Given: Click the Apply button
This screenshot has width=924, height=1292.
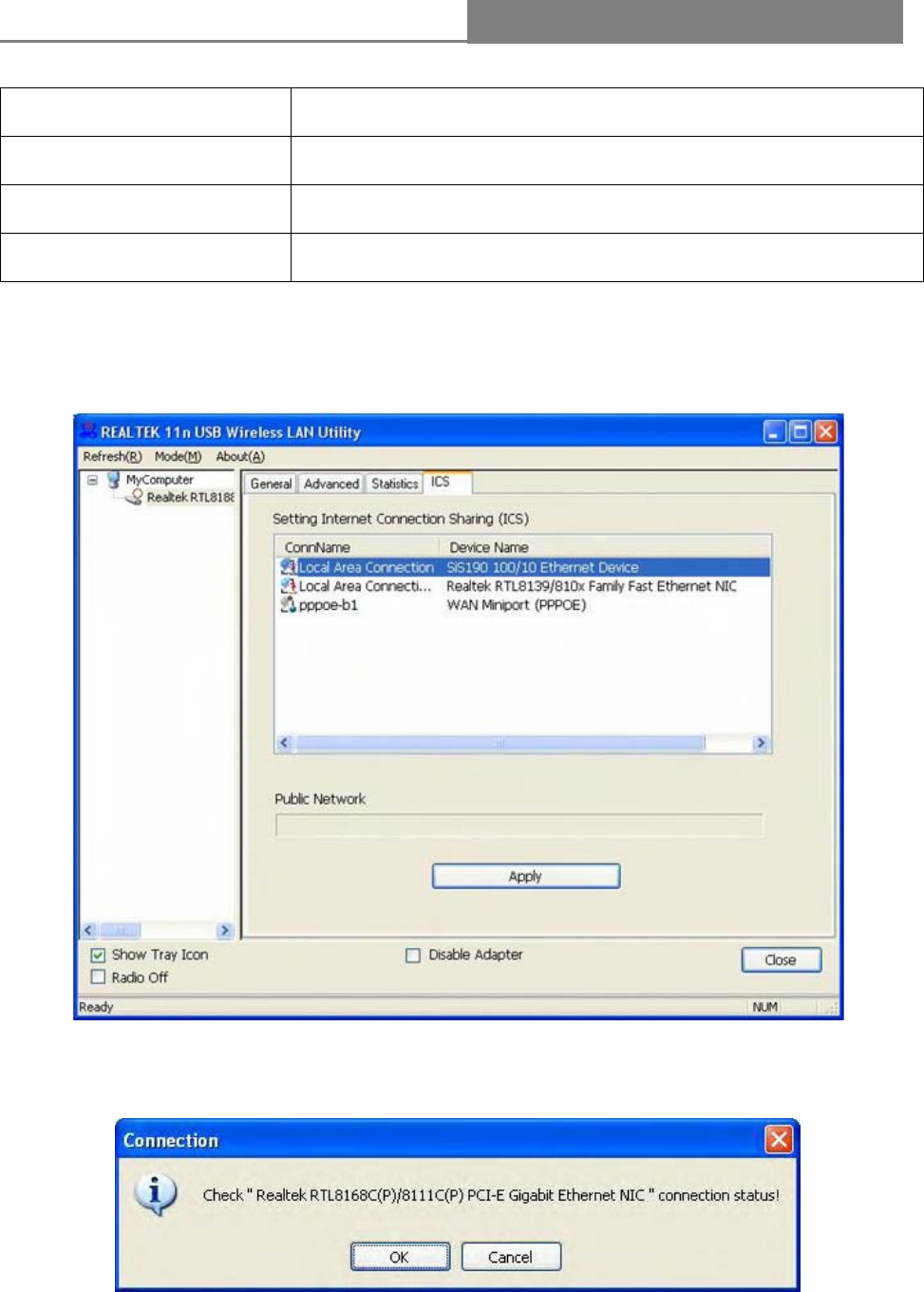Looking at the screenshot, I should [526, 876].
